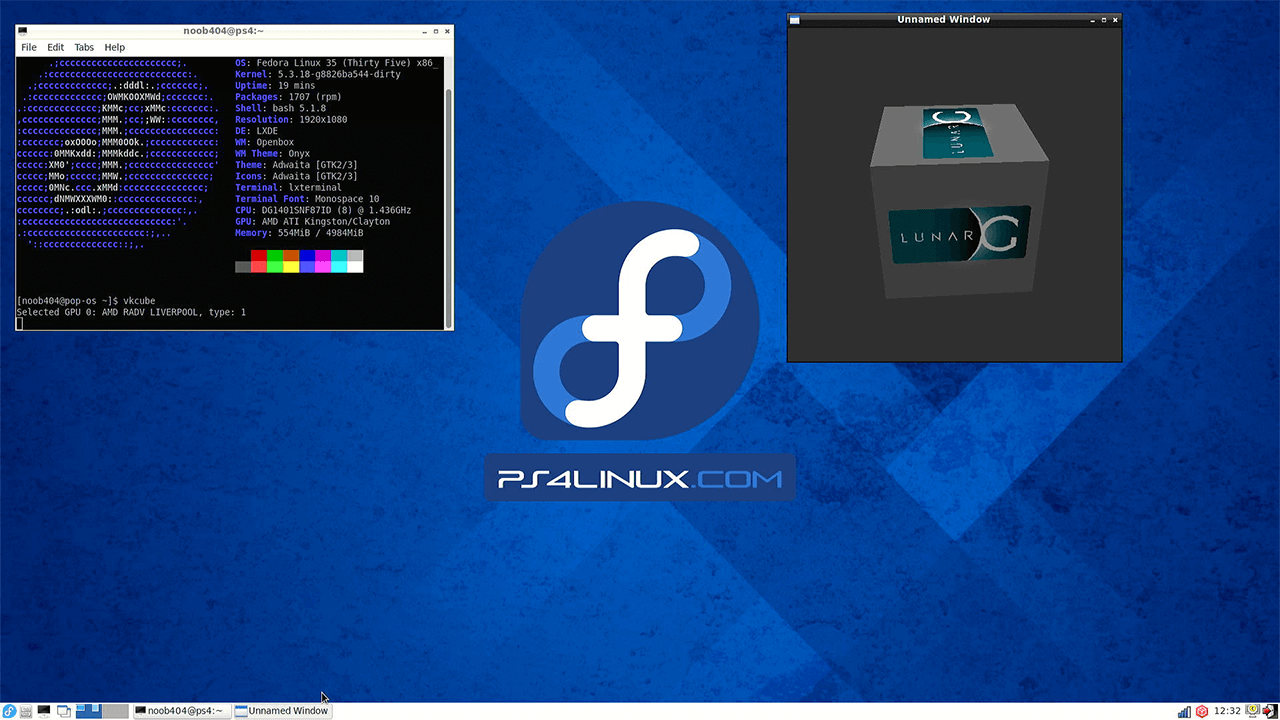Click the monitor display launcher icon

(43, 711)
